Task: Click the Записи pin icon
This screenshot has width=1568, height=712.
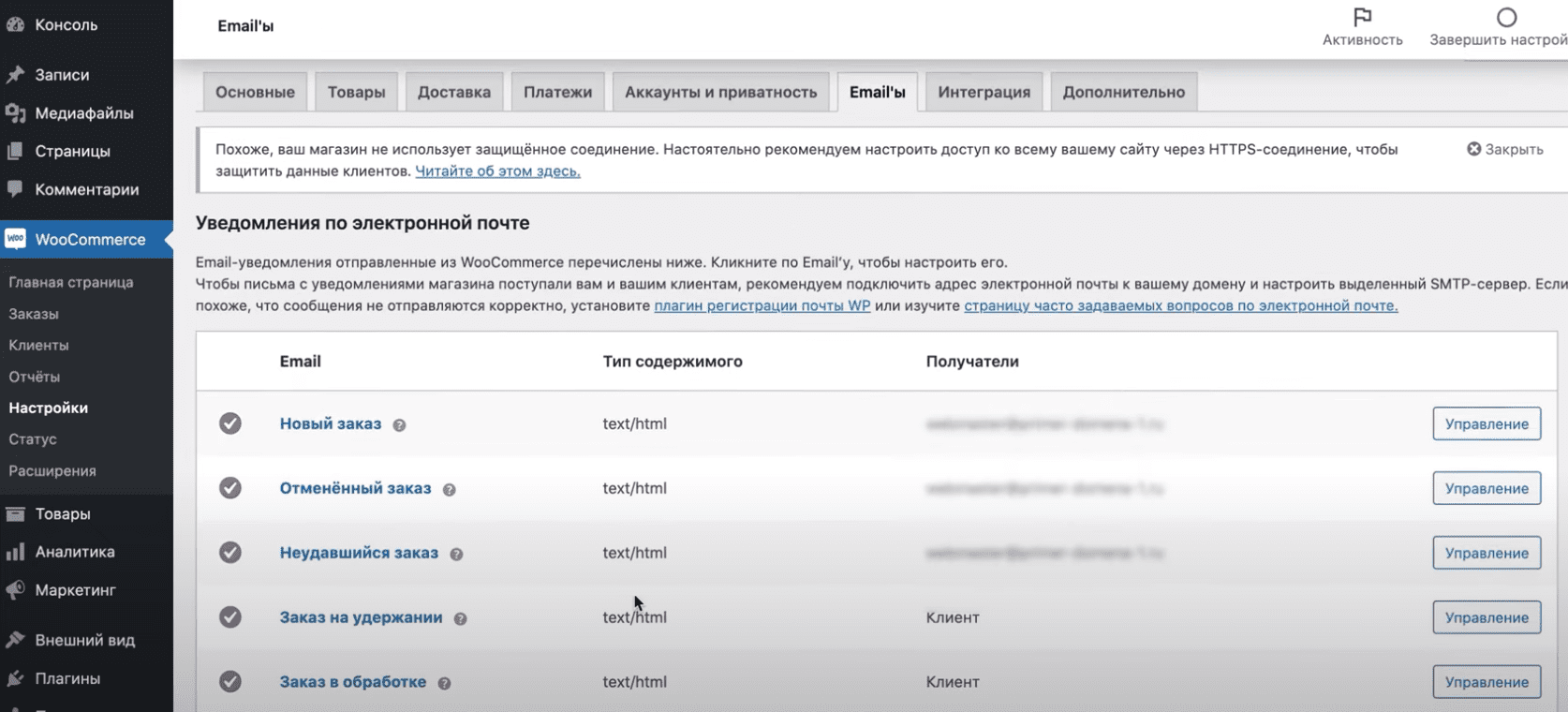Action: click(x=15, y=75)
